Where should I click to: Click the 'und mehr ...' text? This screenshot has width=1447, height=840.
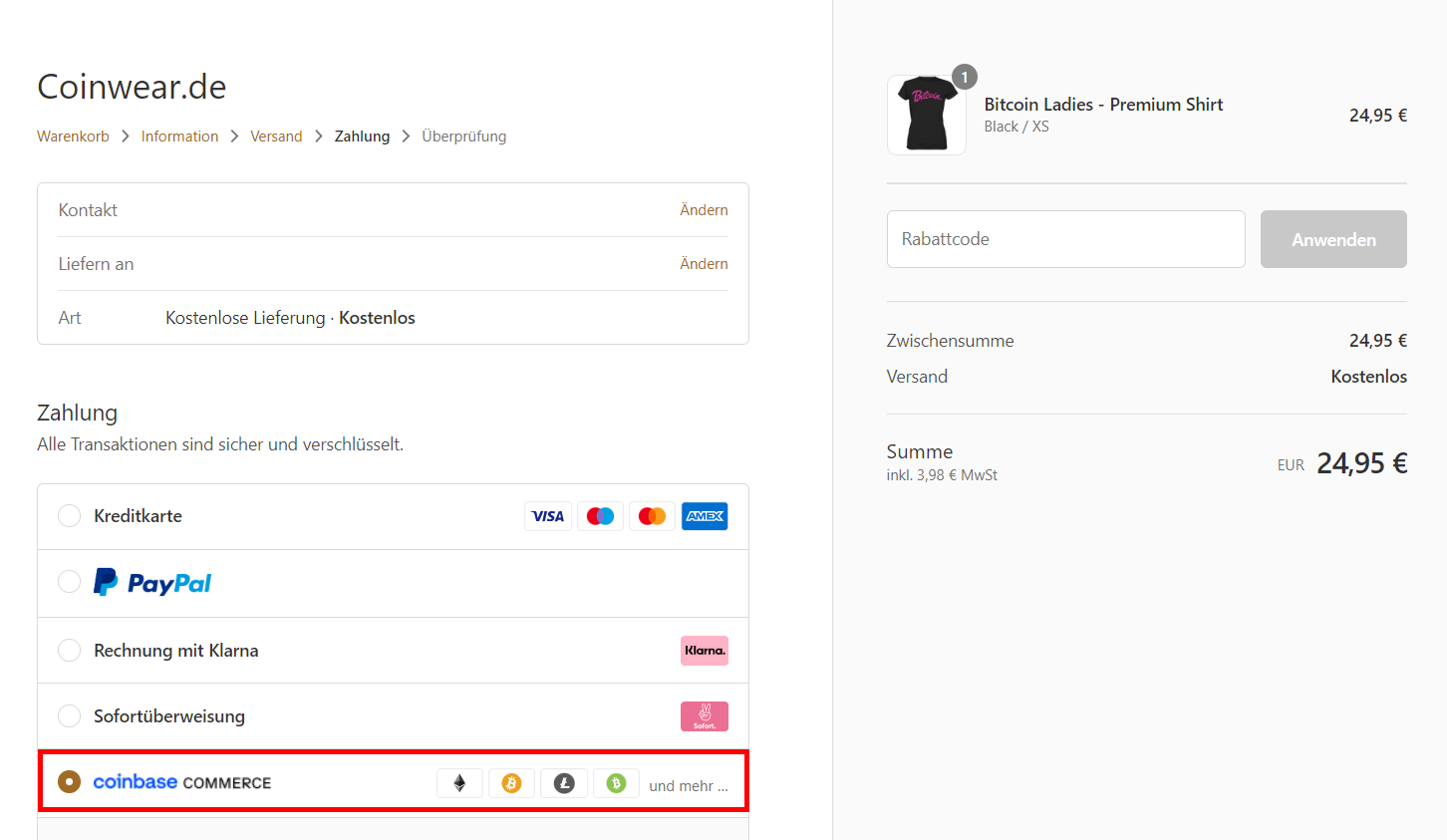[689, 786]
